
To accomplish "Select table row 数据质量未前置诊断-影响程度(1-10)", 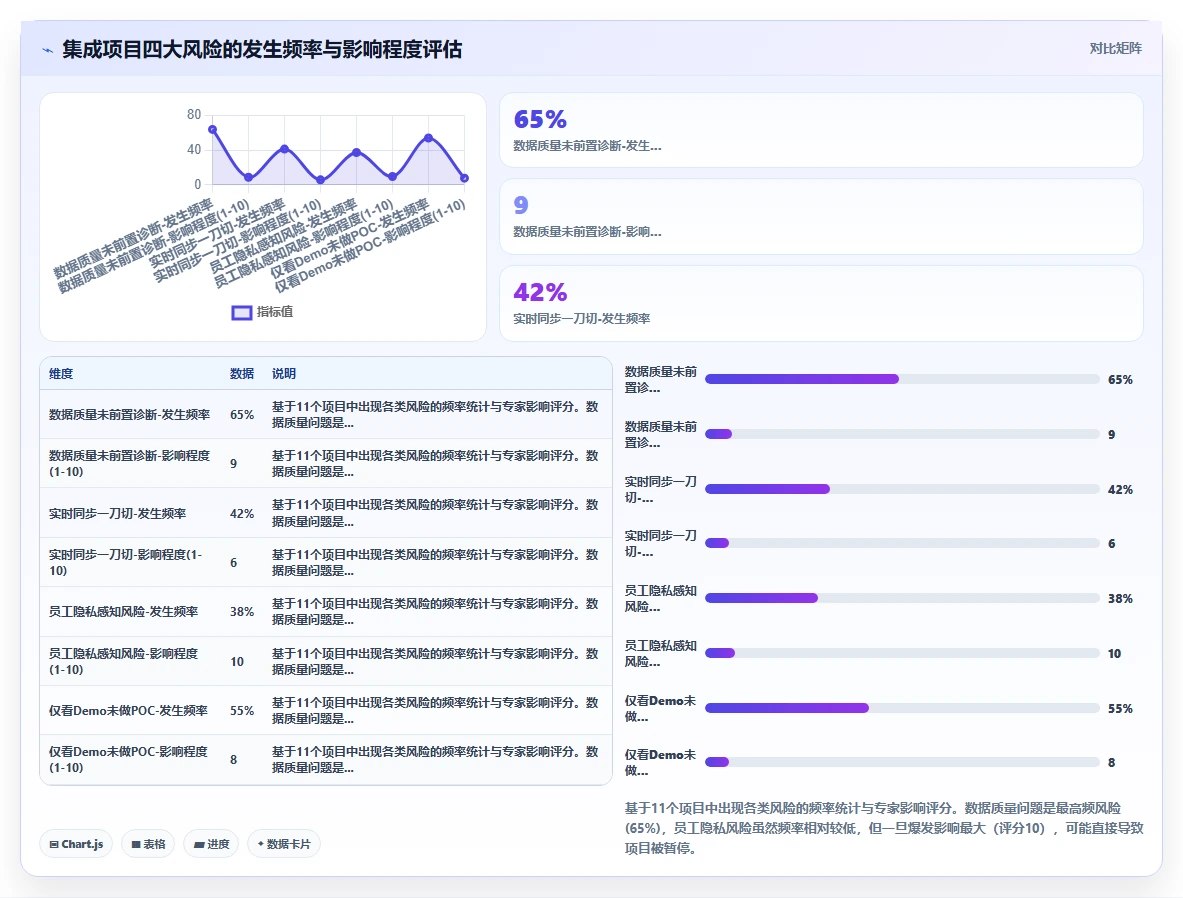I will click(325, 463).
